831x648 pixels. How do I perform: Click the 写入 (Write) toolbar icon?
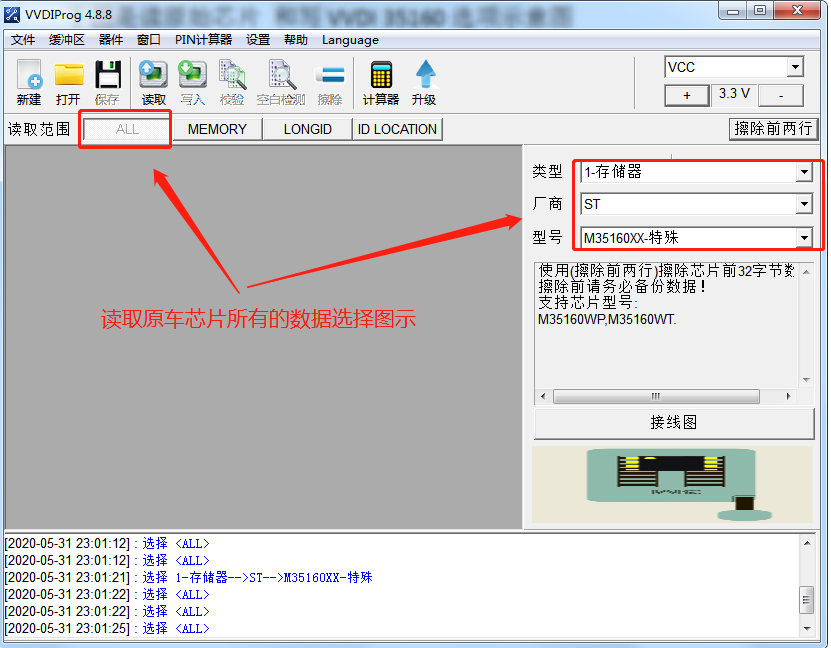pyautogui.click(x=192, y=82)
